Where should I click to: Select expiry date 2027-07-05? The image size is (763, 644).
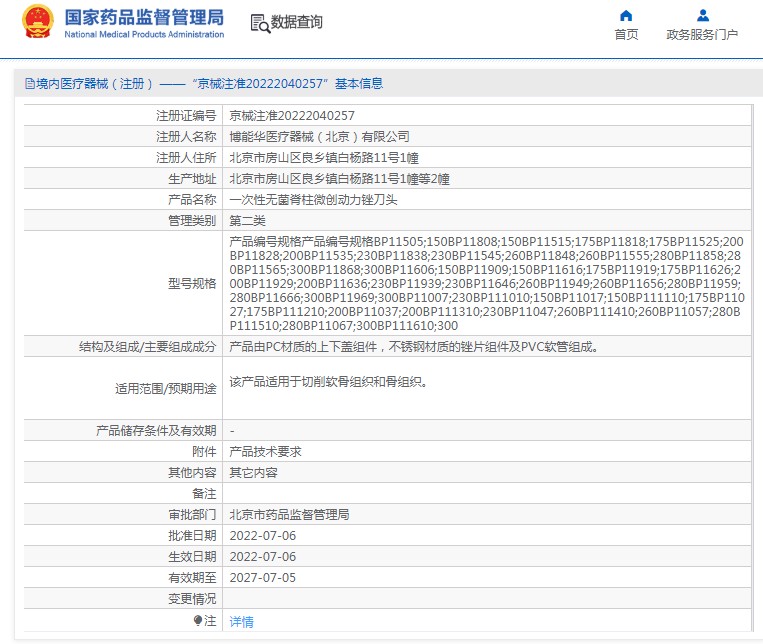click(263, 577)
